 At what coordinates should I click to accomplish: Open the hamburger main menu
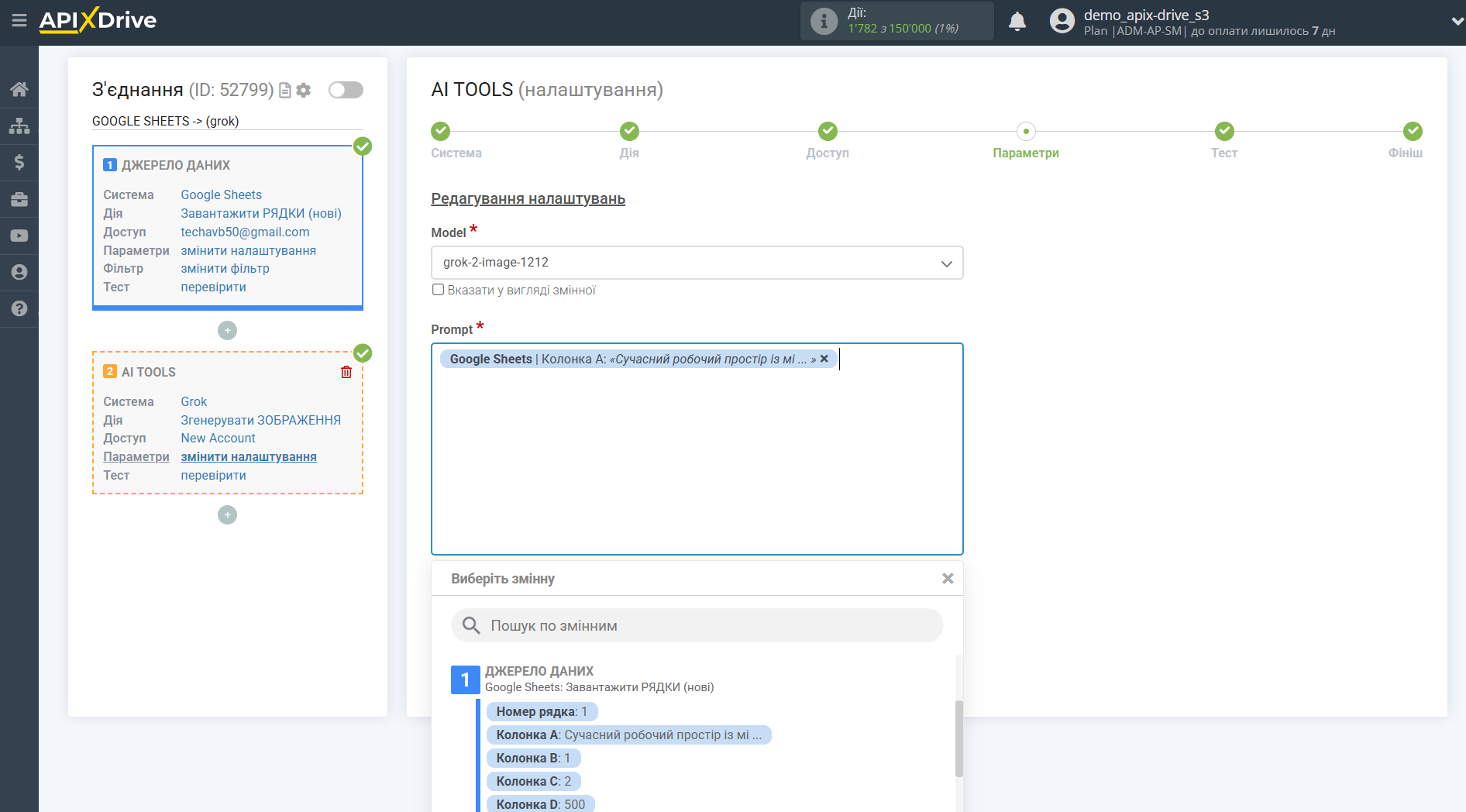tap(19, 21)
